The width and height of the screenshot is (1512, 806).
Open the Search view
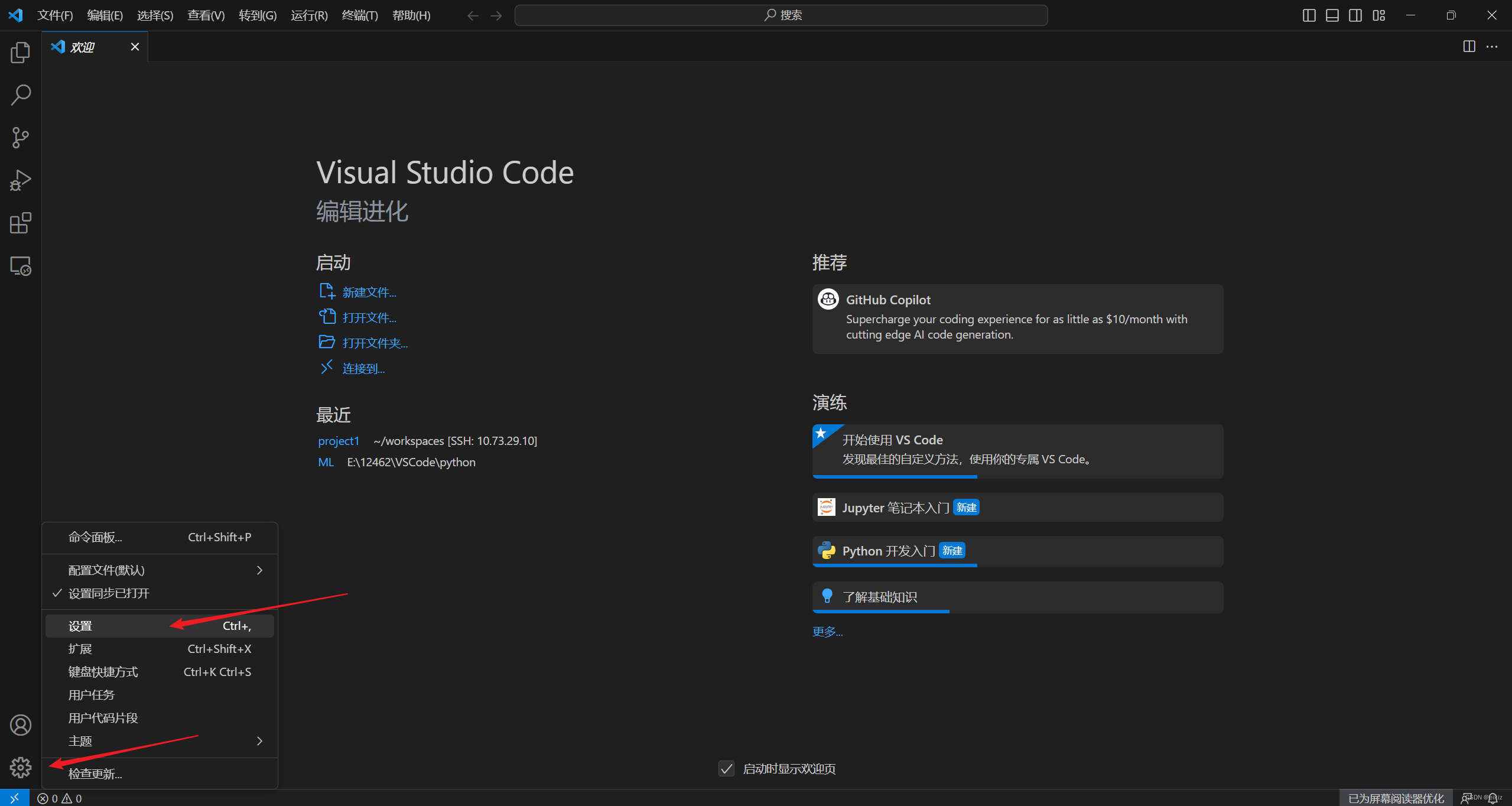pos(20,95)
